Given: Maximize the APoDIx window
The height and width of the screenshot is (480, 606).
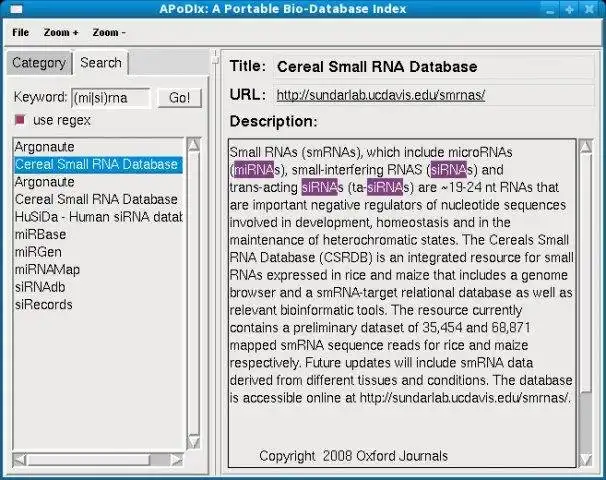Looking at the screenshot, I should click(570, 9).
